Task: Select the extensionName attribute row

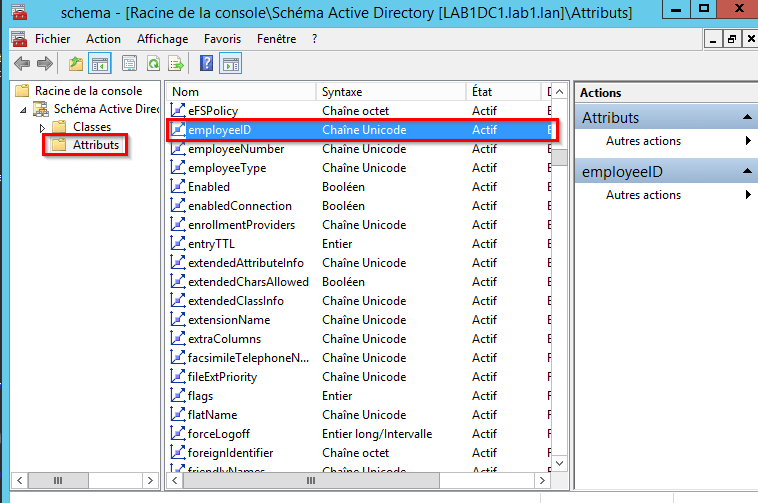Action: [x=361, y=319]
